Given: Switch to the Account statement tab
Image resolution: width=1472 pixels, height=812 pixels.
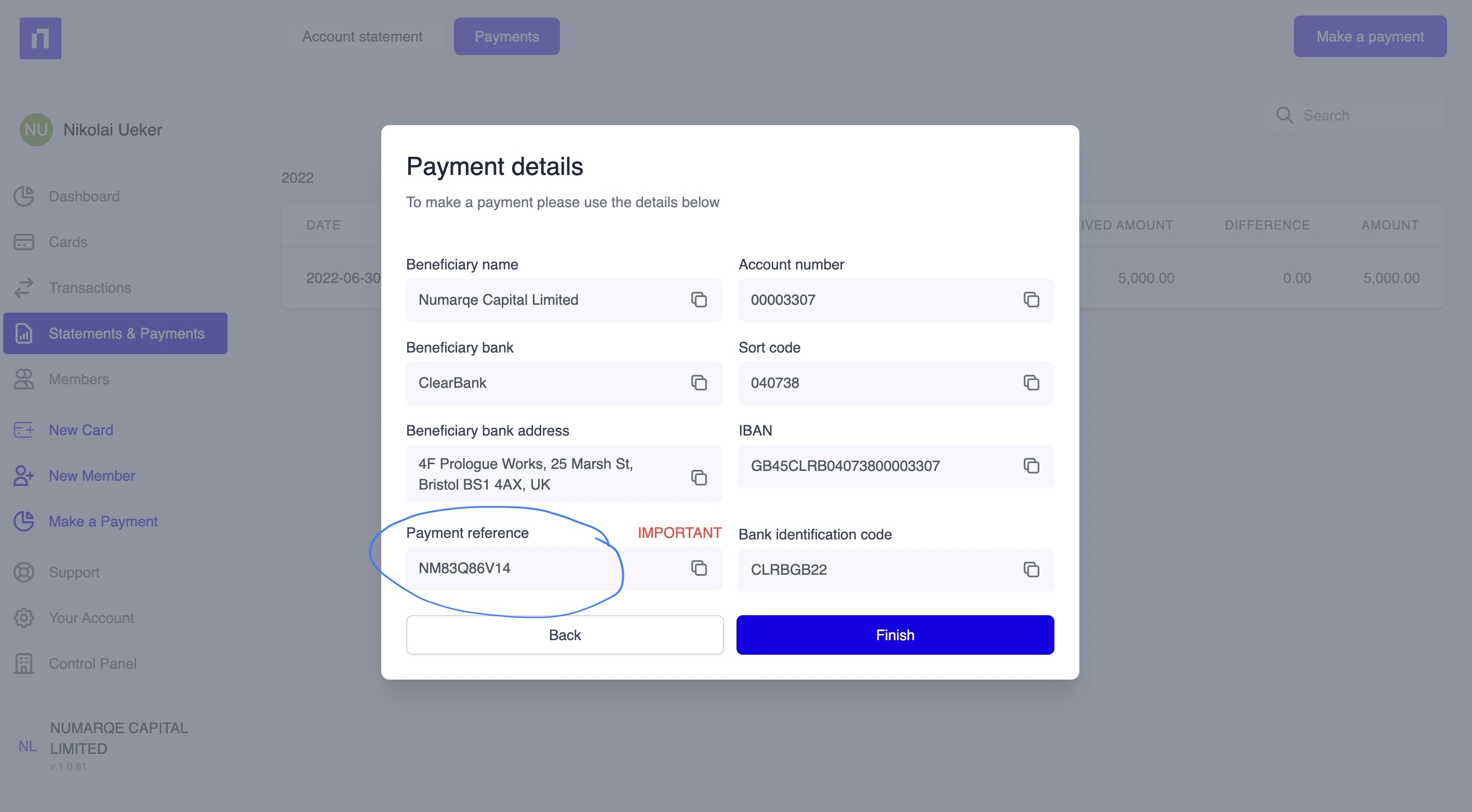Looking at the screenshot, I should point(362,36).
